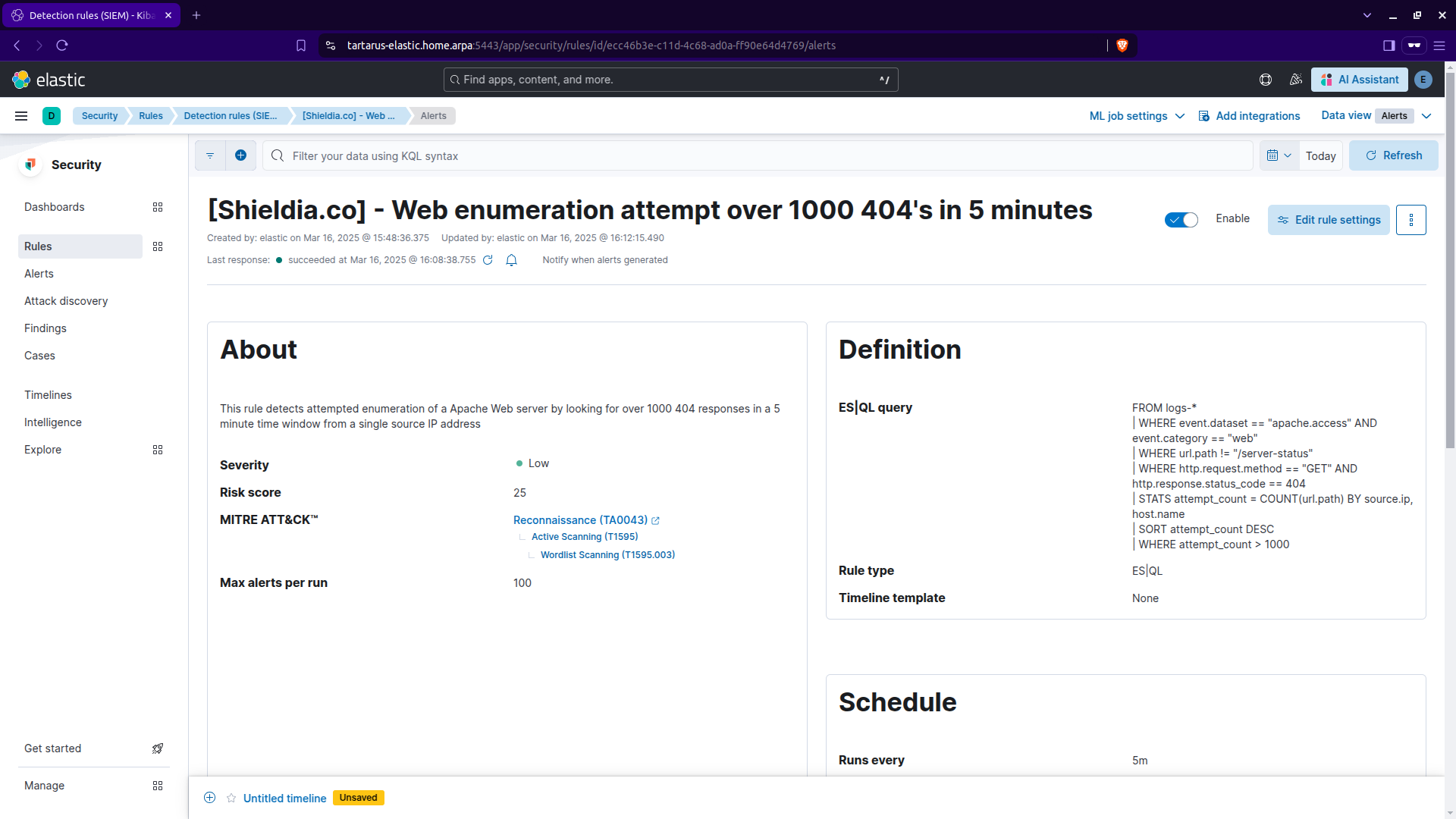Click the rule actions three-dots button
This screenshot has height=819, width=1456.
click(x=1410, y=220)
